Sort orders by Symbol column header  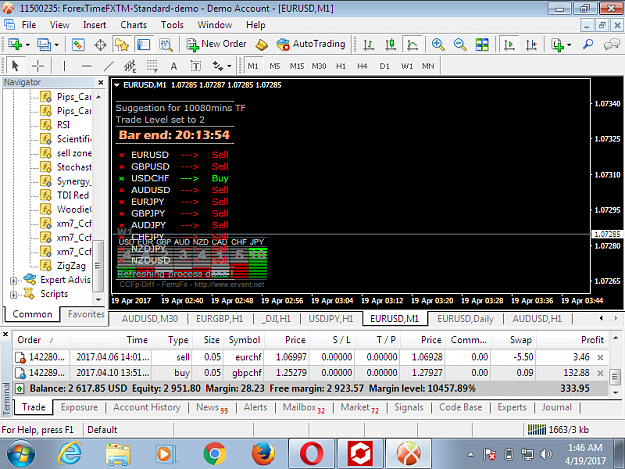(x=244, y=340)
